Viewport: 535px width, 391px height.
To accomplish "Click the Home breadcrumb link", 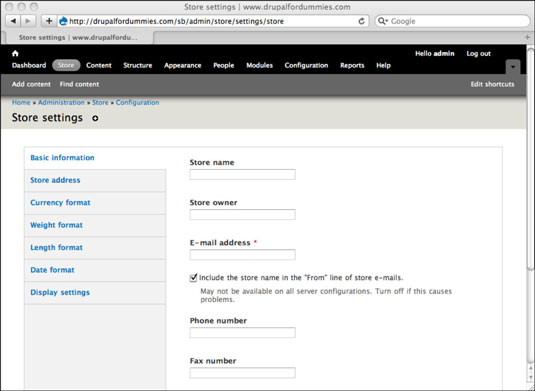I will 21,102.
